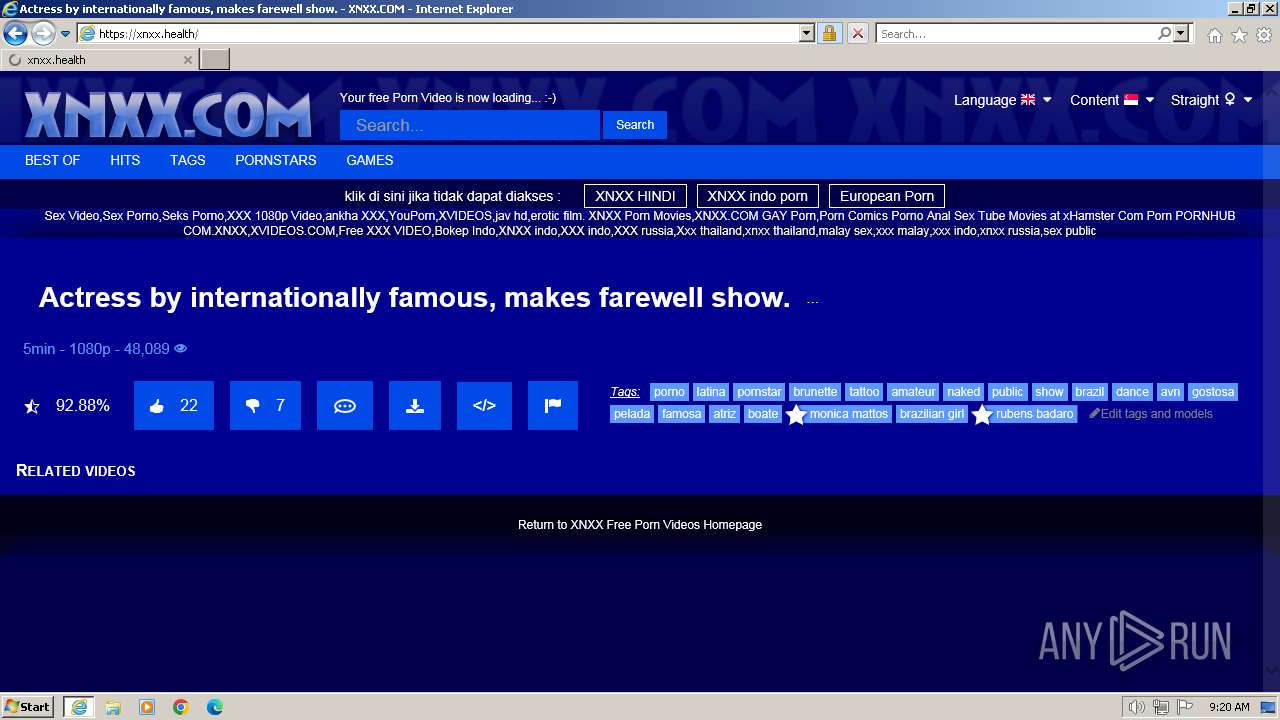Select the public tag
1280x720 pixels.
click(1008, 392)
